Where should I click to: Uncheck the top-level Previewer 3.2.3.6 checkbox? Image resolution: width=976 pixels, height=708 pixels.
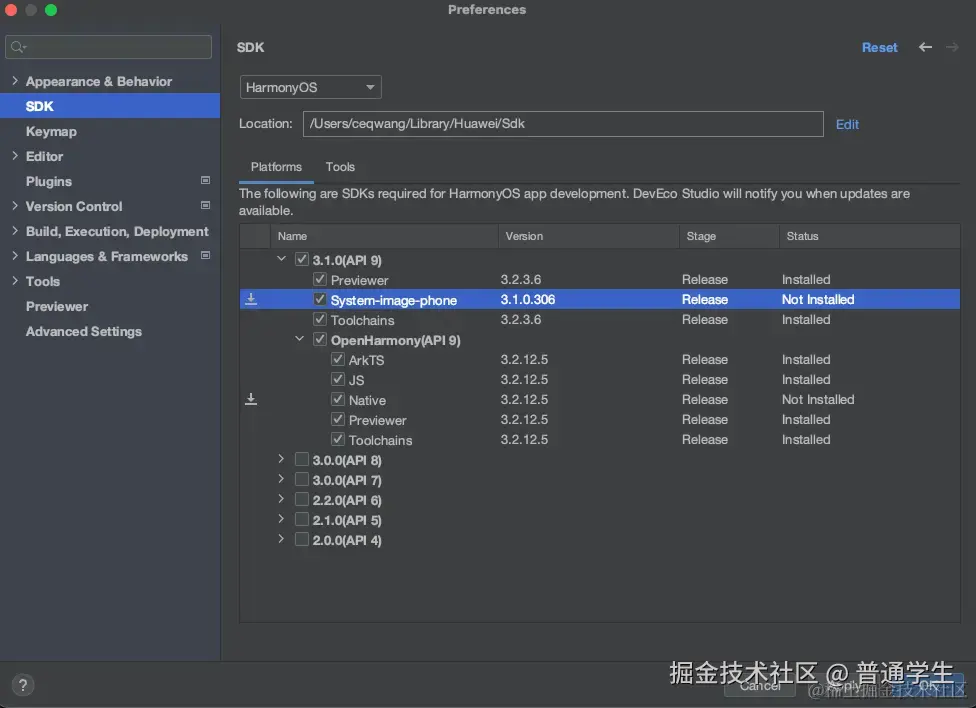point(320,279)
